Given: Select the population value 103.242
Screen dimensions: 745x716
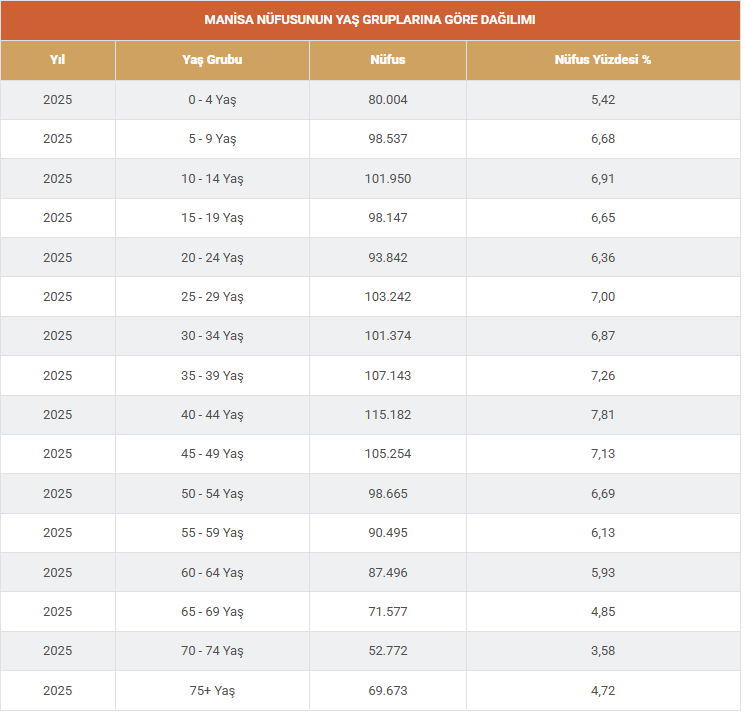Looking at the screenshot, I should (x=388, y=297).
